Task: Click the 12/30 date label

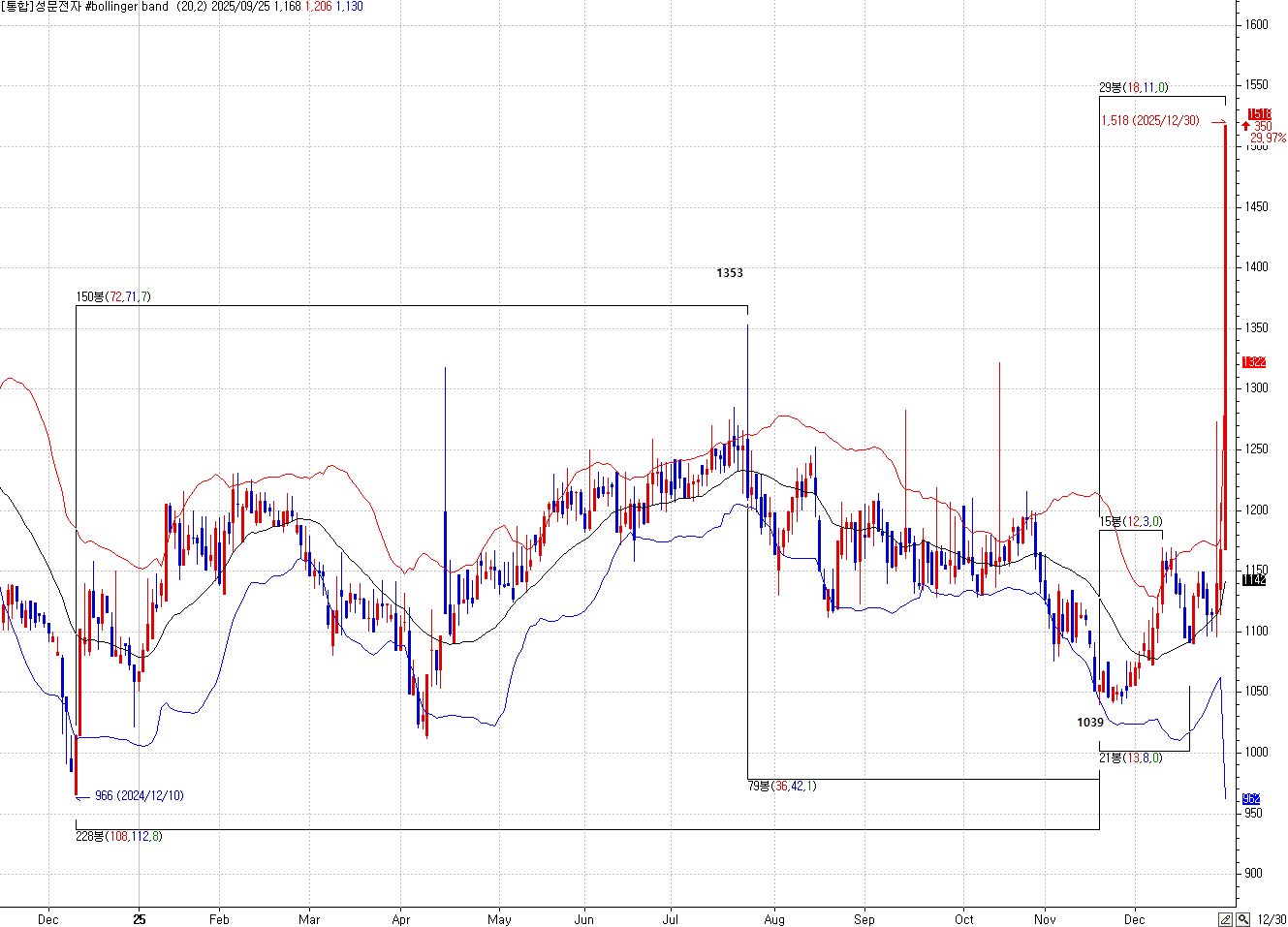Action: [1272, 919]
